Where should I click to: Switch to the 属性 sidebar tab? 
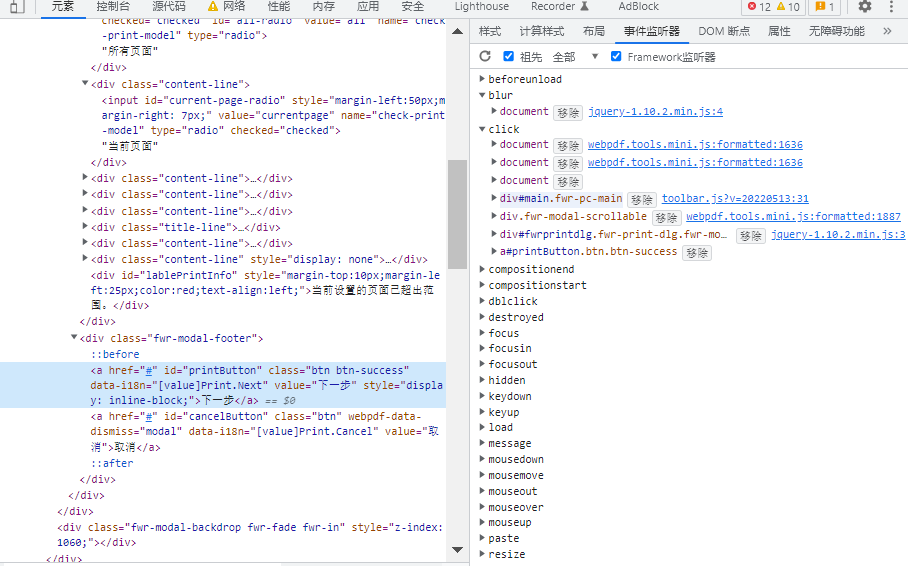[779, 31]
